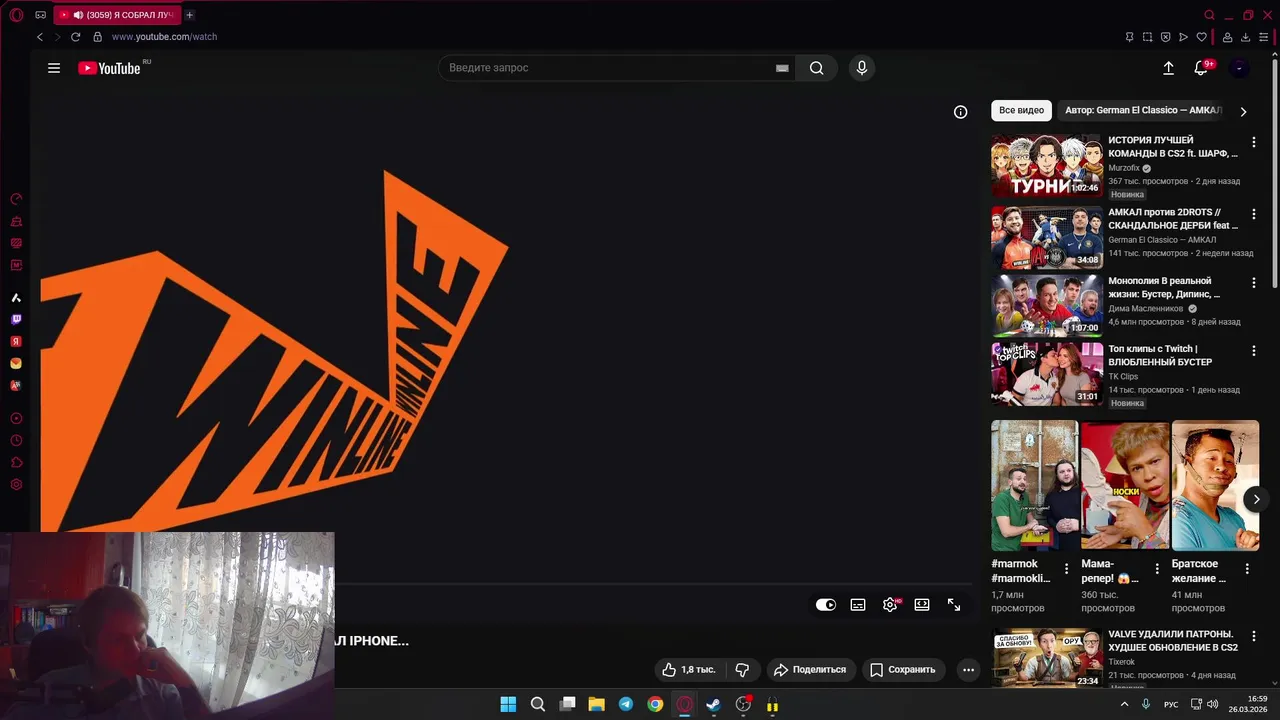Start voice search with microphone
This screenshot has height=720, width=1280.
862,68
